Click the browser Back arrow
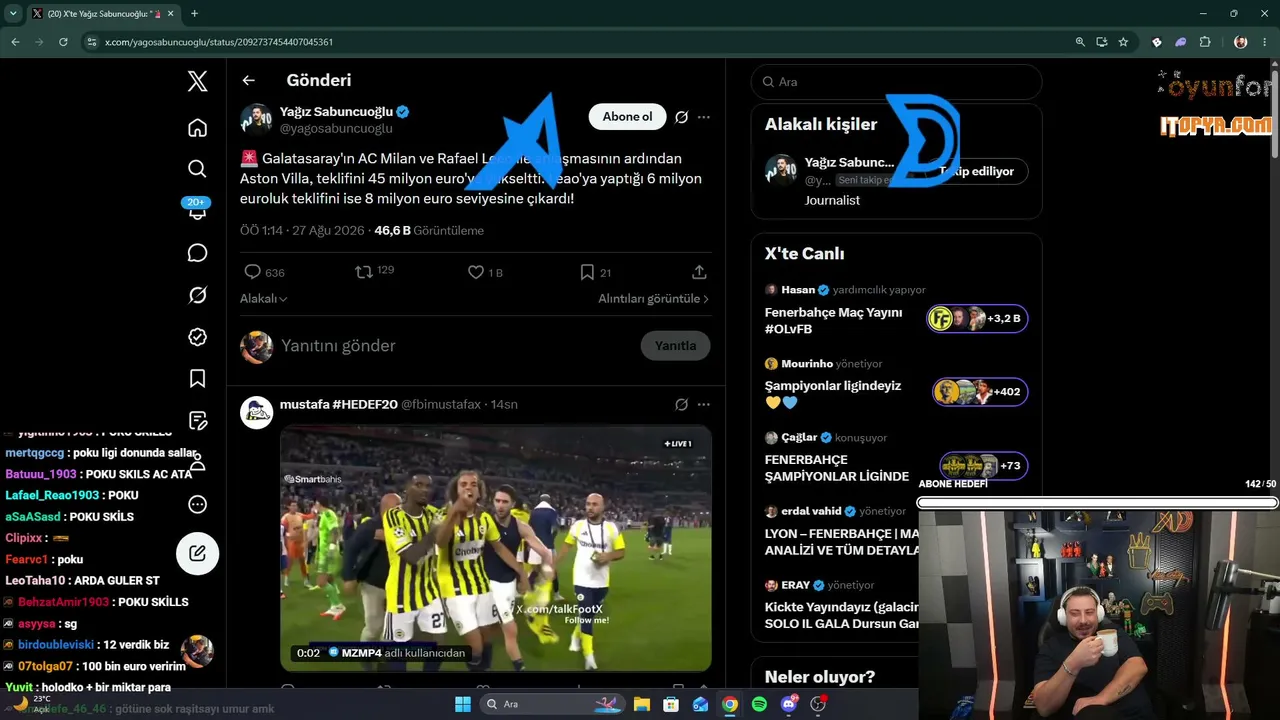This screenshot has width=1280, height=720. [x=15, y=42]
